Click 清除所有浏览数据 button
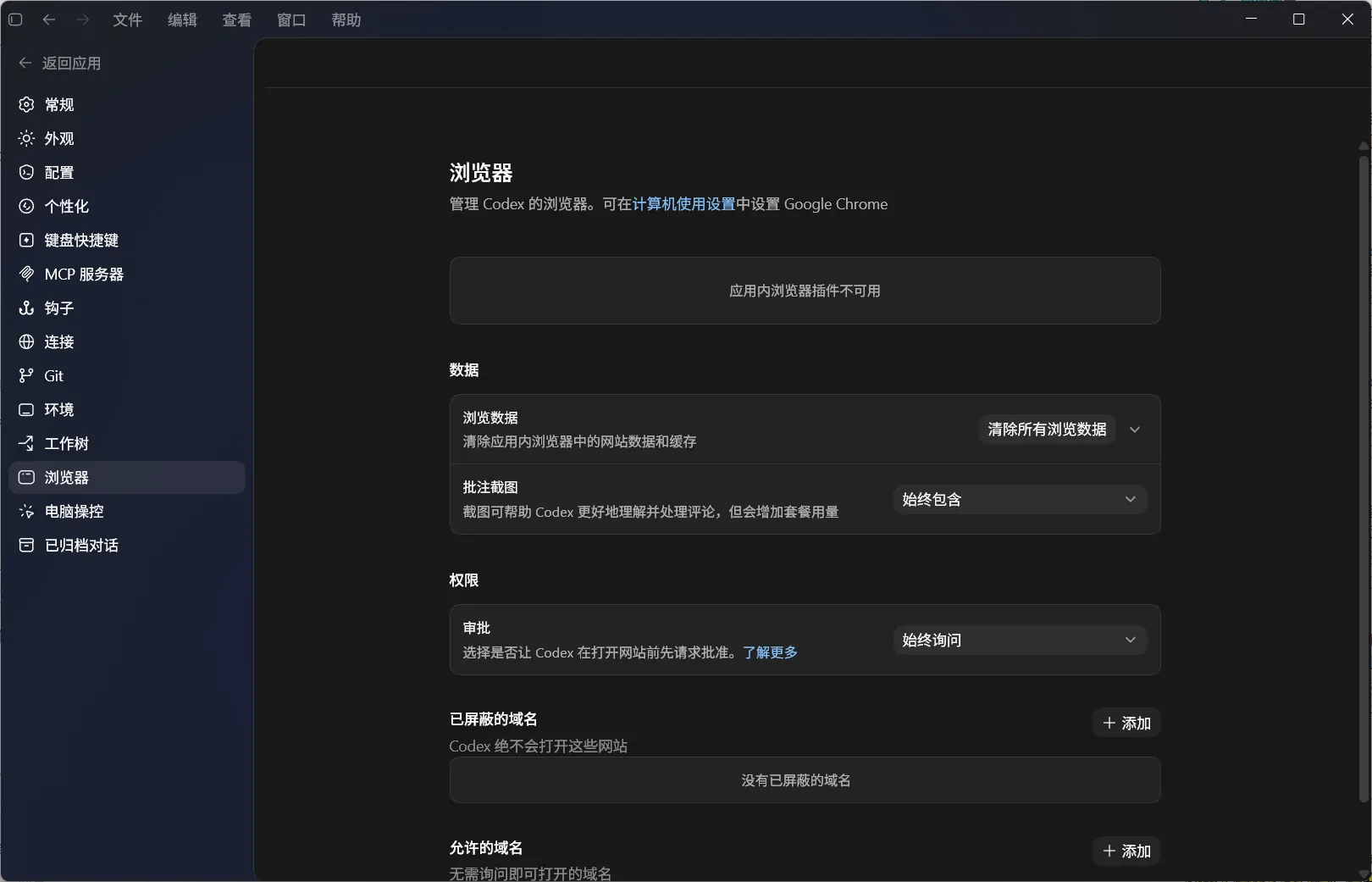 [1047, 430]
